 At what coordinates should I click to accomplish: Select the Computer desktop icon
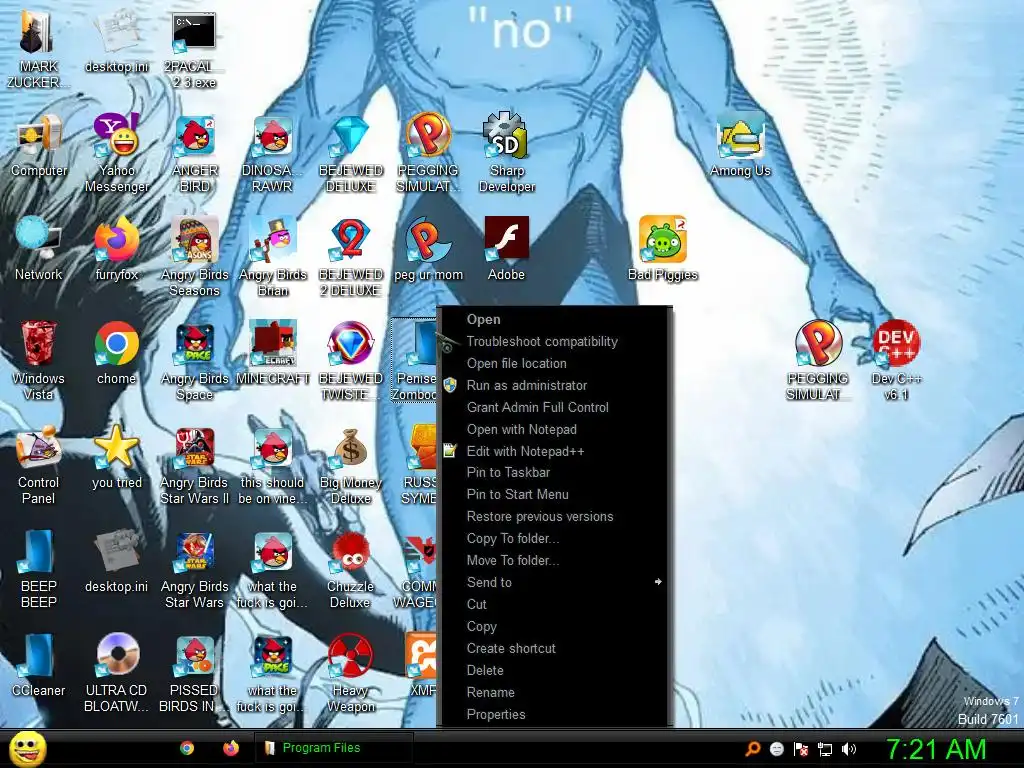38,136
